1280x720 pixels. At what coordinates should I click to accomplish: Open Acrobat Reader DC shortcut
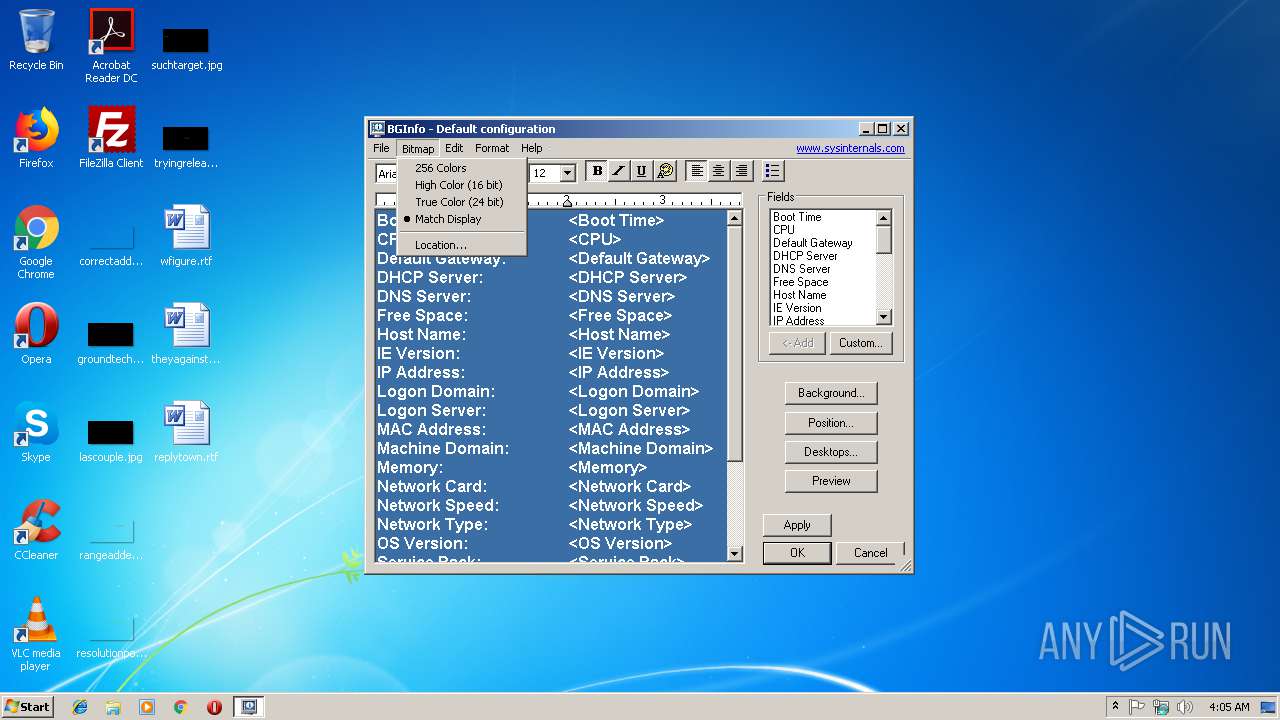pos(111,45)
